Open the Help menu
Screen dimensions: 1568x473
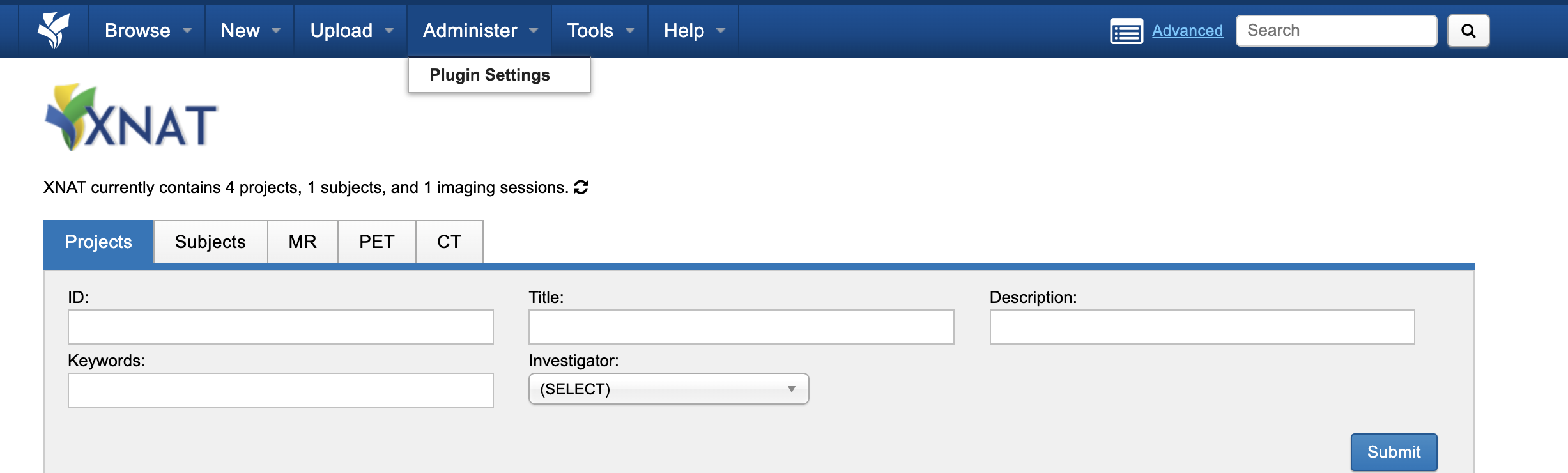[694, 31]
